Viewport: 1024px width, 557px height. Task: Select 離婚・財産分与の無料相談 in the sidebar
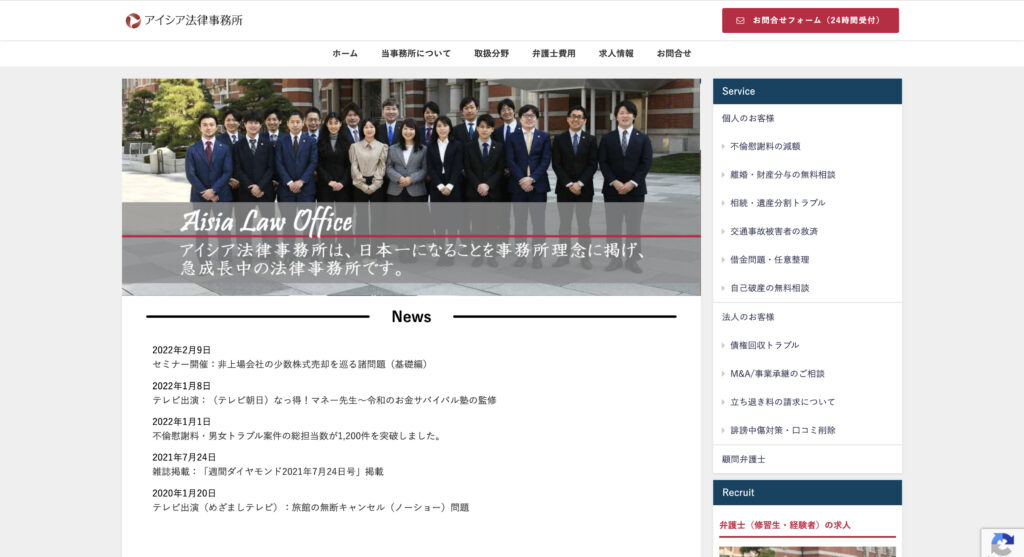tap(782, 175)
